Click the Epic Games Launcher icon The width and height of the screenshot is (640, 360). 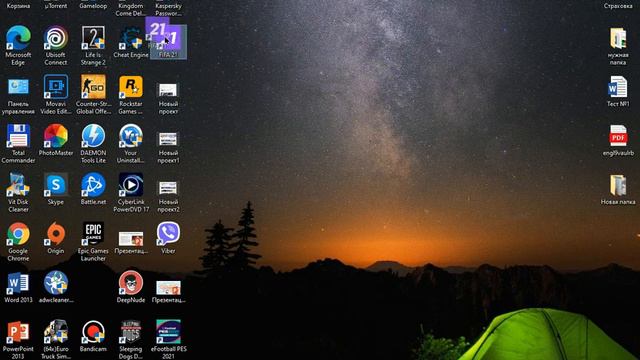[x=93, y=241]
